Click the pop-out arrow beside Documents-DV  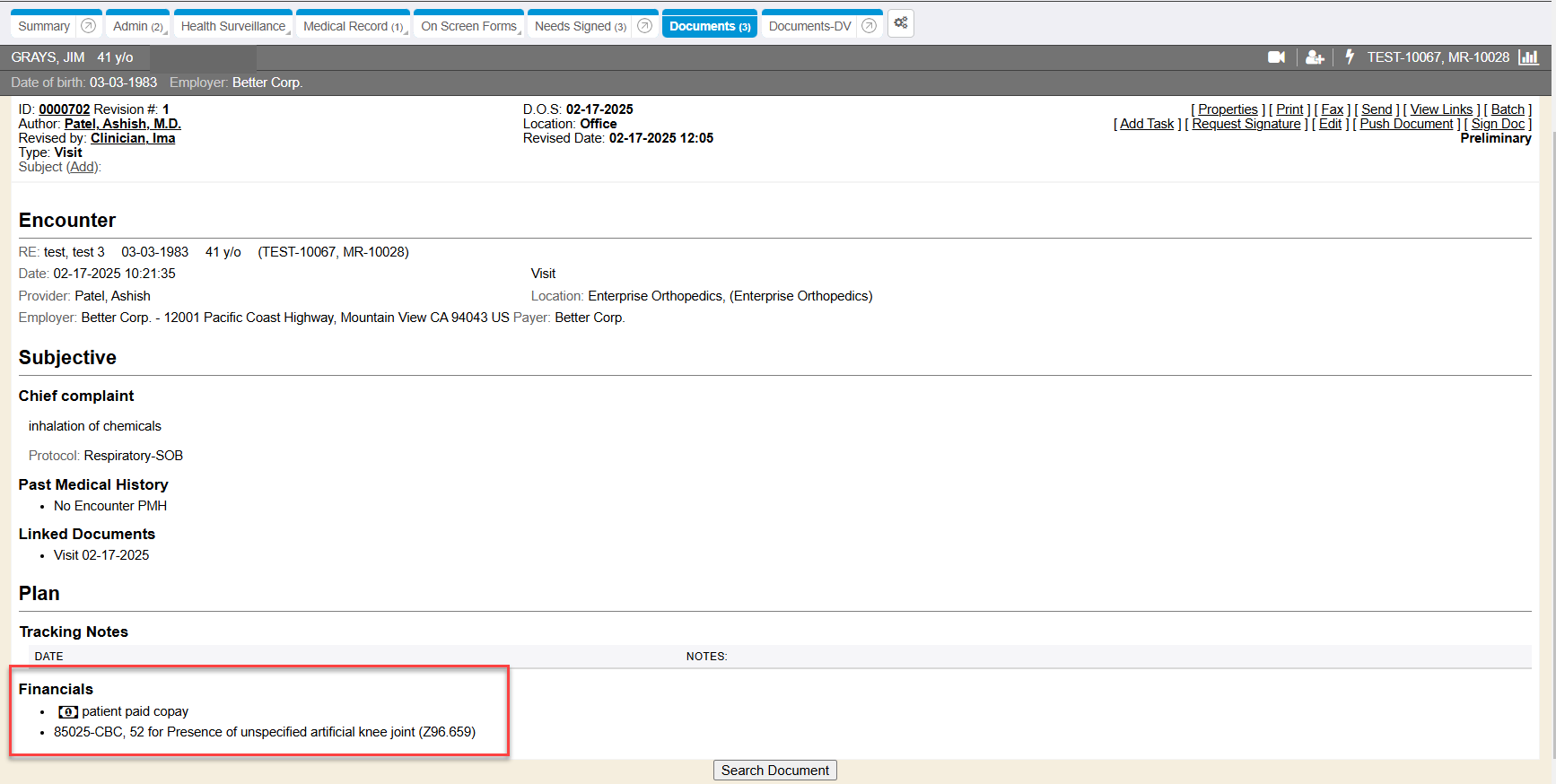[x=869, y=26]
